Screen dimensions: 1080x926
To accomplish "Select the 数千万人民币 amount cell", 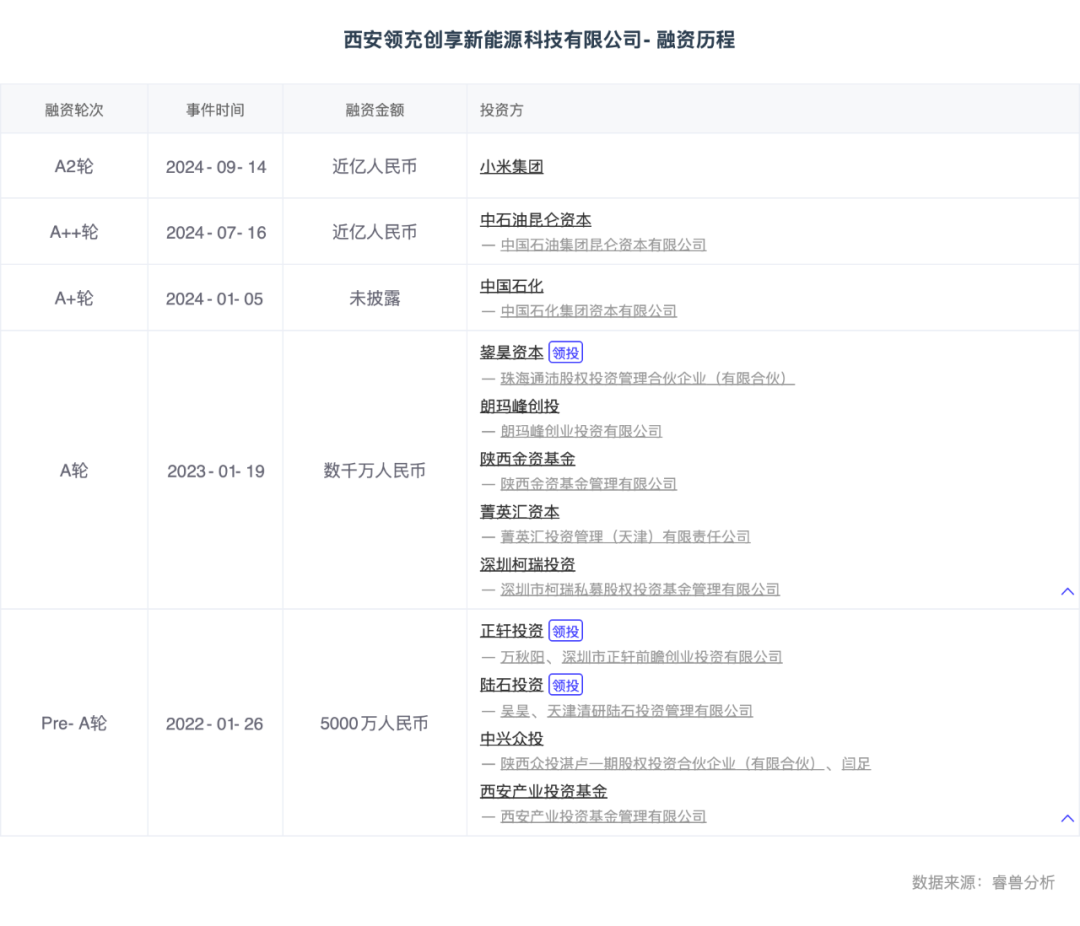I will coord(375,470).
